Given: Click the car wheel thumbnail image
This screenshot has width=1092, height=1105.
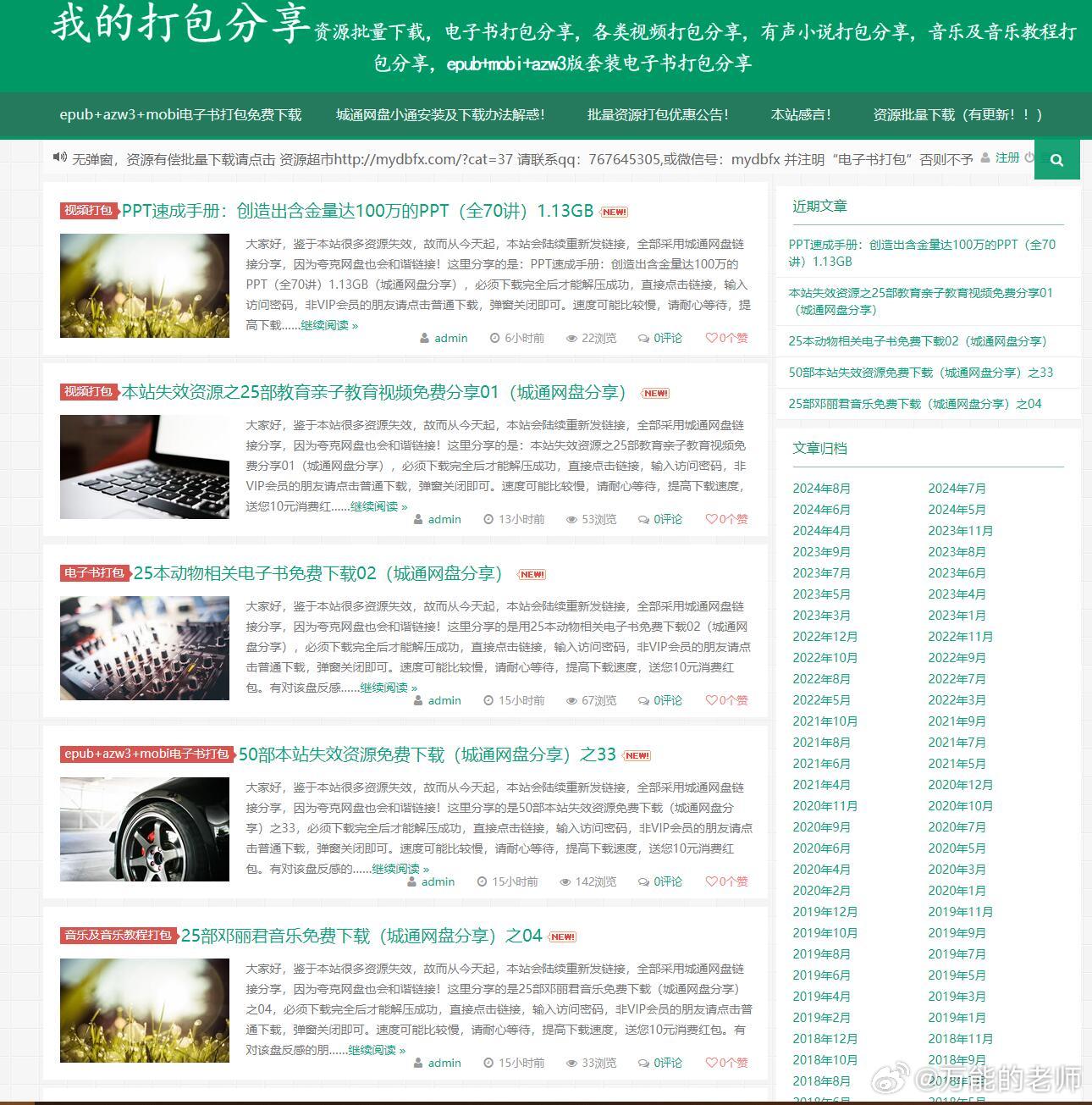Looking at the screenshot, I should (145, 829).
